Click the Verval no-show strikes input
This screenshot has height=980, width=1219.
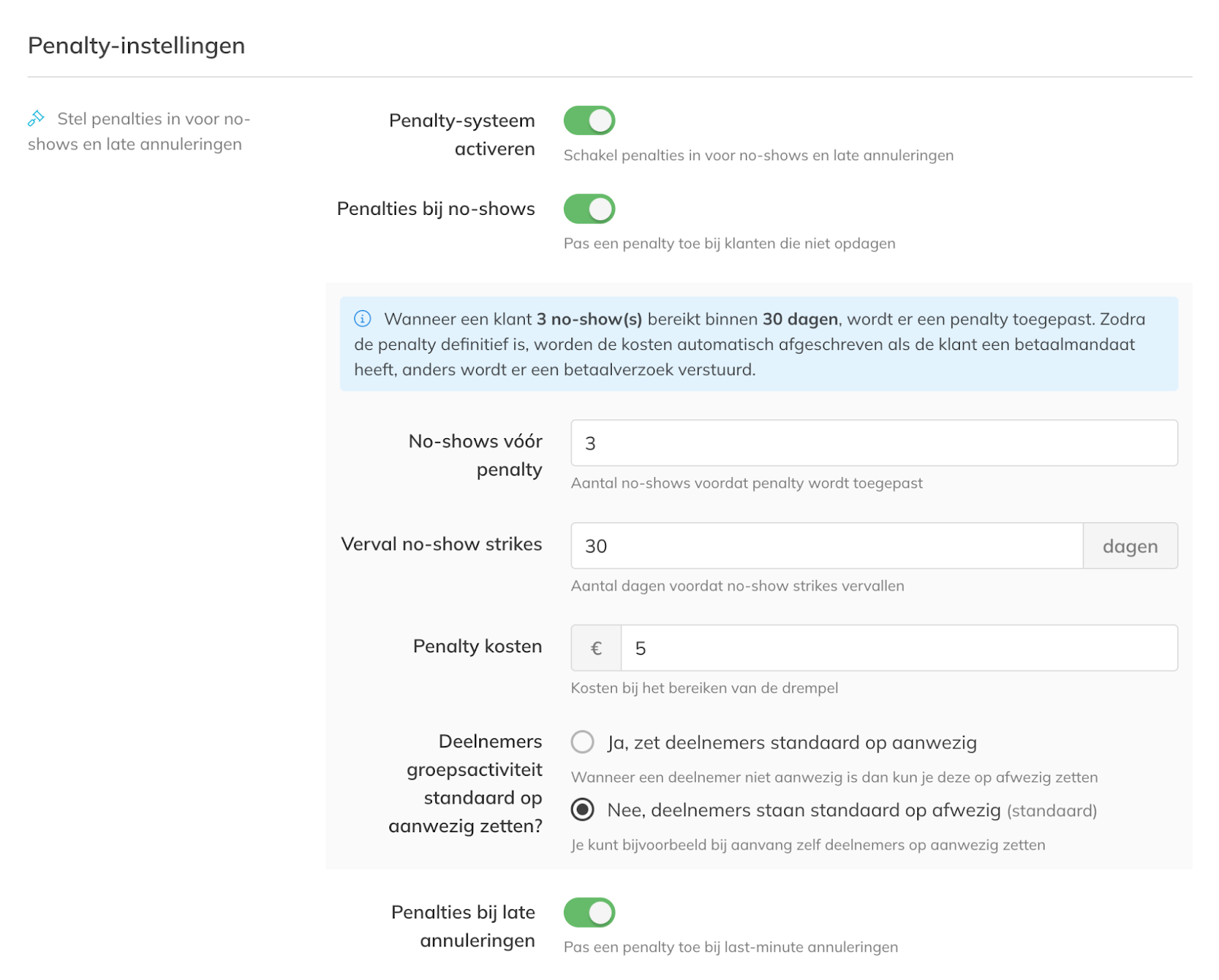[x=826, y=546]
